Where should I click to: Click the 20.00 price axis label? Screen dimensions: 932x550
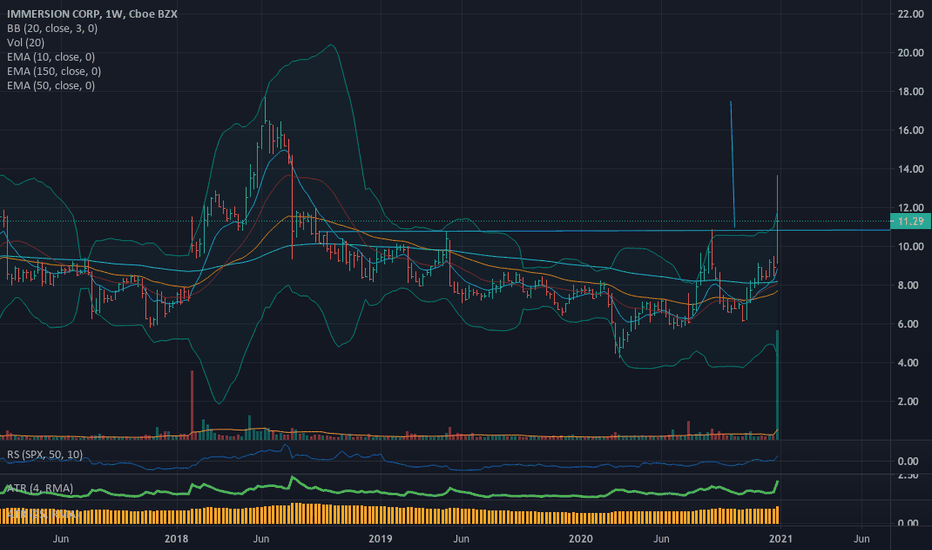(911, 53)
